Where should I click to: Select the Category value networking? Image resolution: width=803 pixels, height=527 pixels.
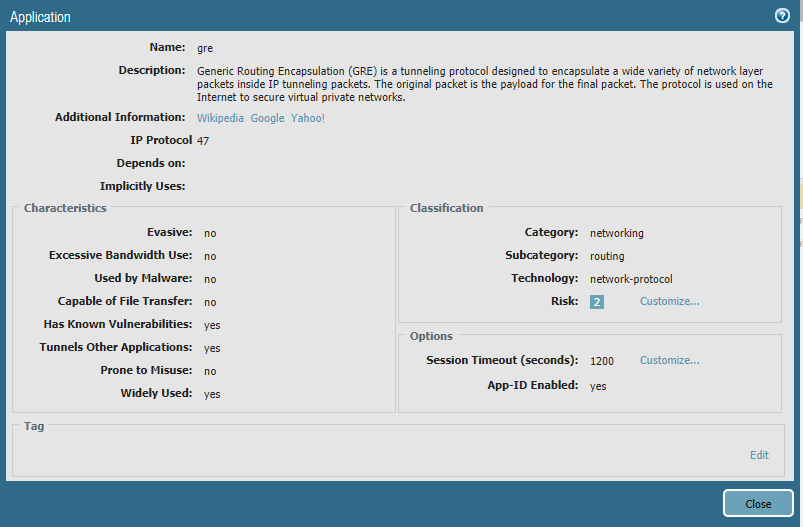(616, 233)
